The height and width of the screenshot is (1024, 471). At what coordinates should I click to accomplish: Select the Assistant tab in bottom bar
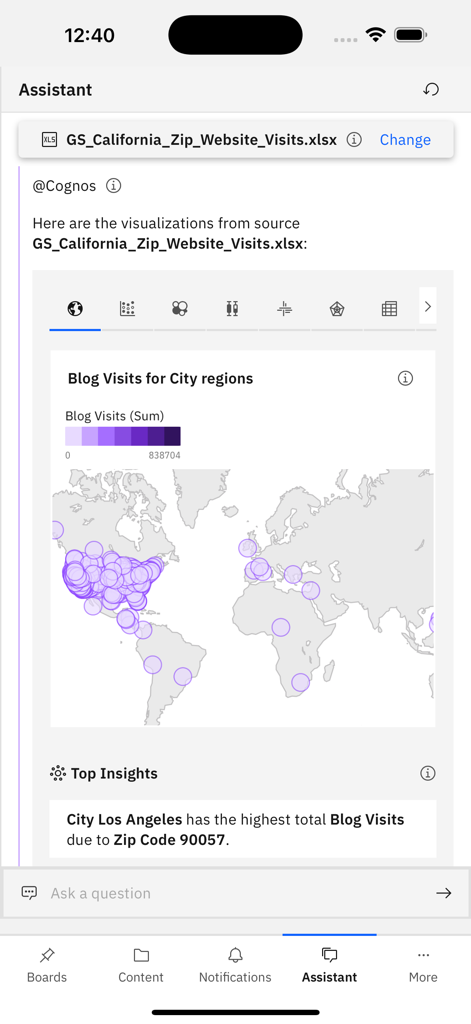click(329, 966)
